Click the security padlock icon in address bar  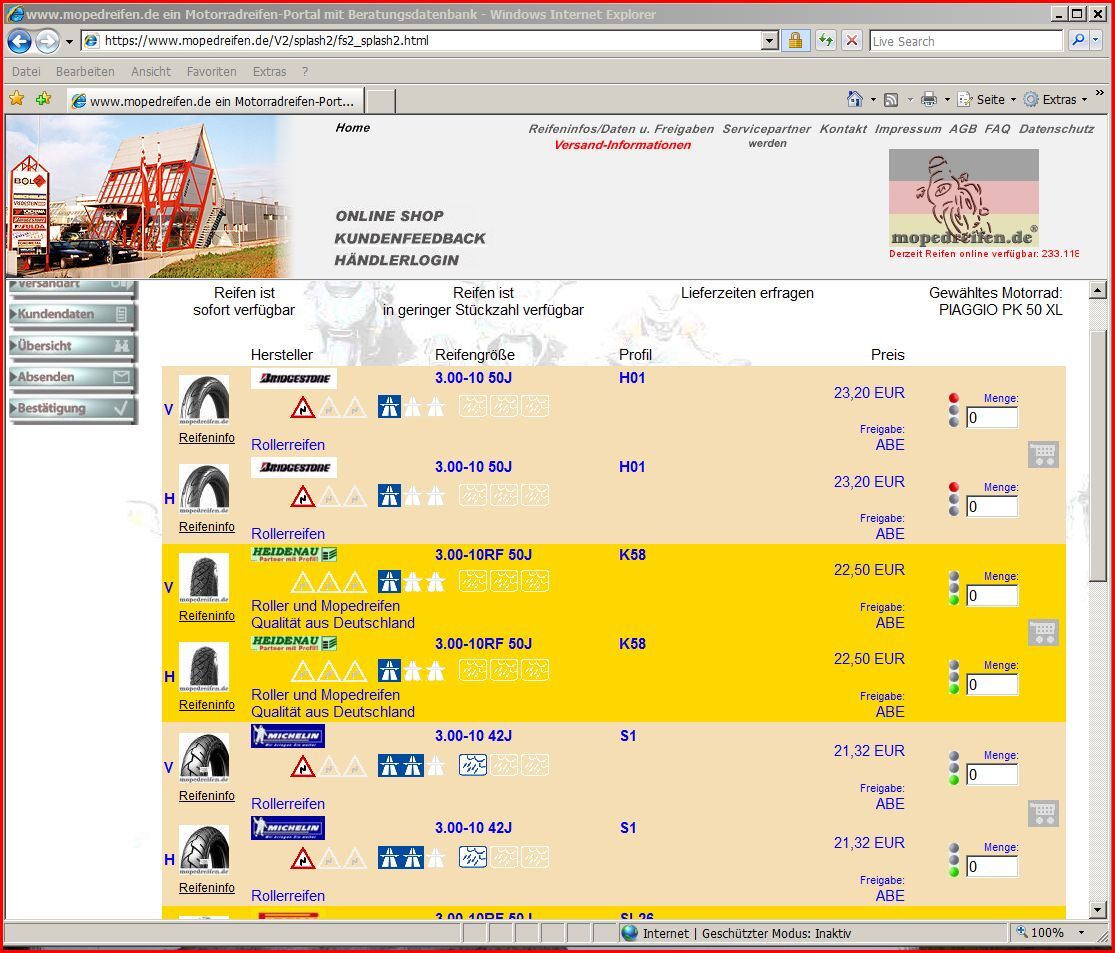pos(795,41)
